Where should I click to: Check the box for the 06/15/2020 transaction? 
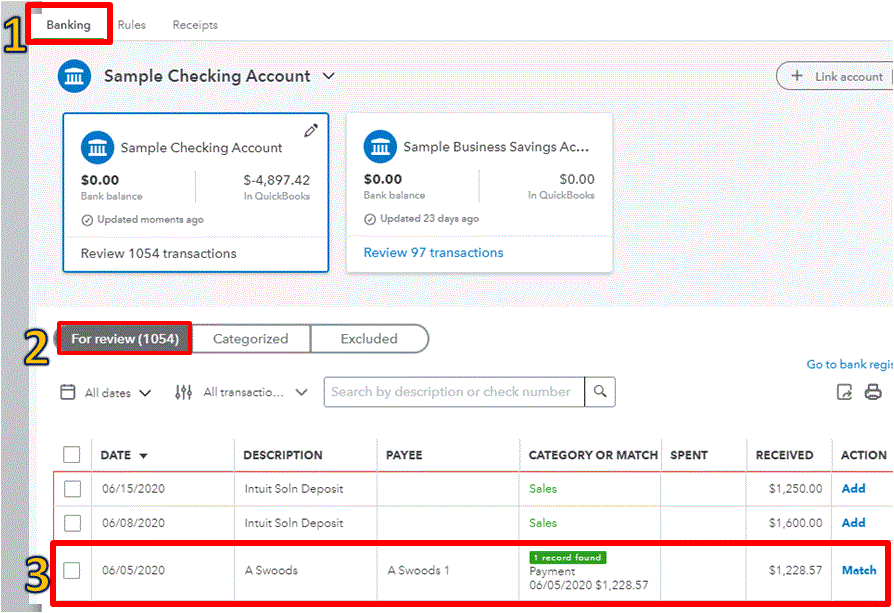tap(72, 489)
